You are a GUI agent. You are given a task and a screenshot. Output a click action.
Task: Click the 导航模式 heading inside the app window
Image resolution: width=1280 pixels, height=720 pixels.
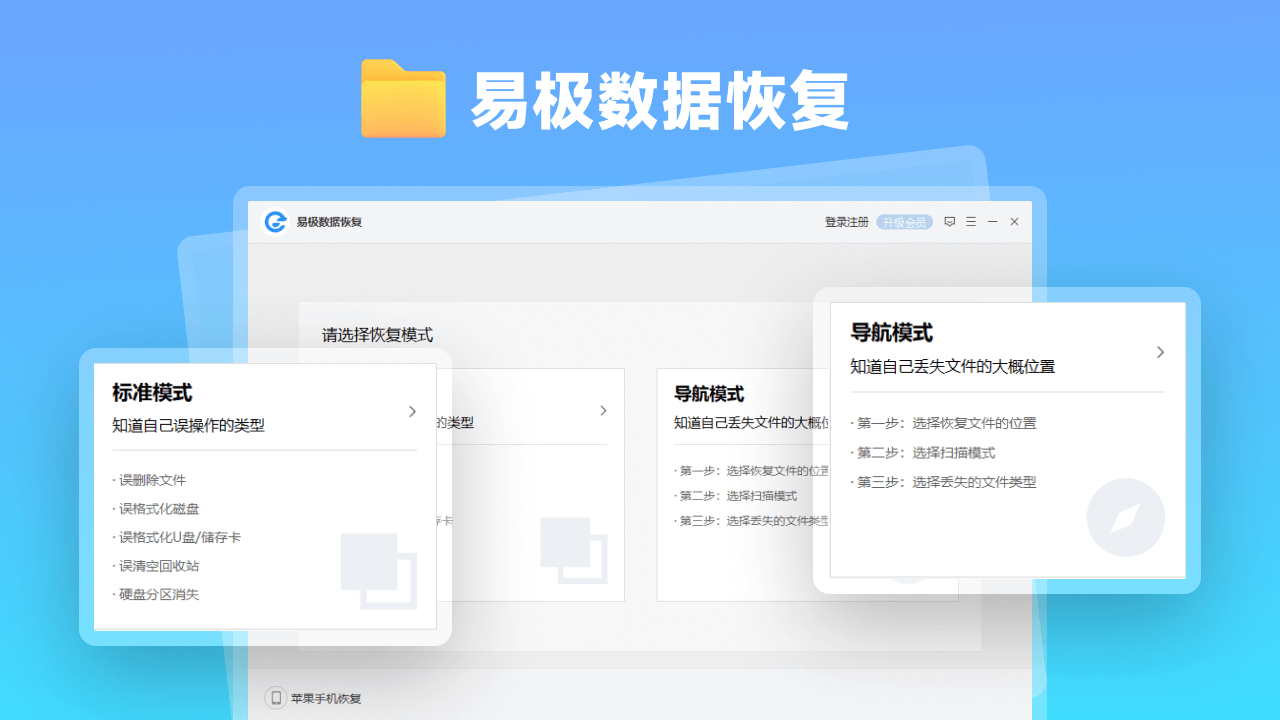click(x=709, y=394)
